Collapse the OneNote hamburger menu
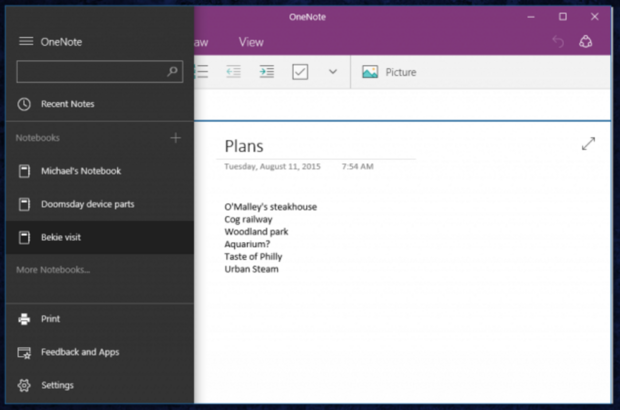The width and height of the screenshot is (620, 410). click(x=26, y=41)
